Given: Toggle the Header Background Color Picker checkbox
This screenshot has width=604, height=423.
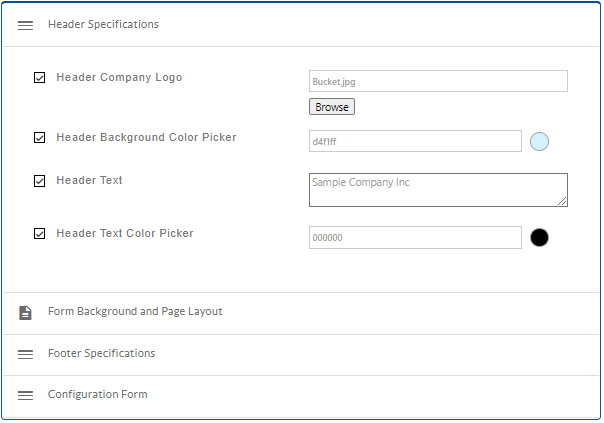Looking at the screenshot, I should (x=40, y=138).
